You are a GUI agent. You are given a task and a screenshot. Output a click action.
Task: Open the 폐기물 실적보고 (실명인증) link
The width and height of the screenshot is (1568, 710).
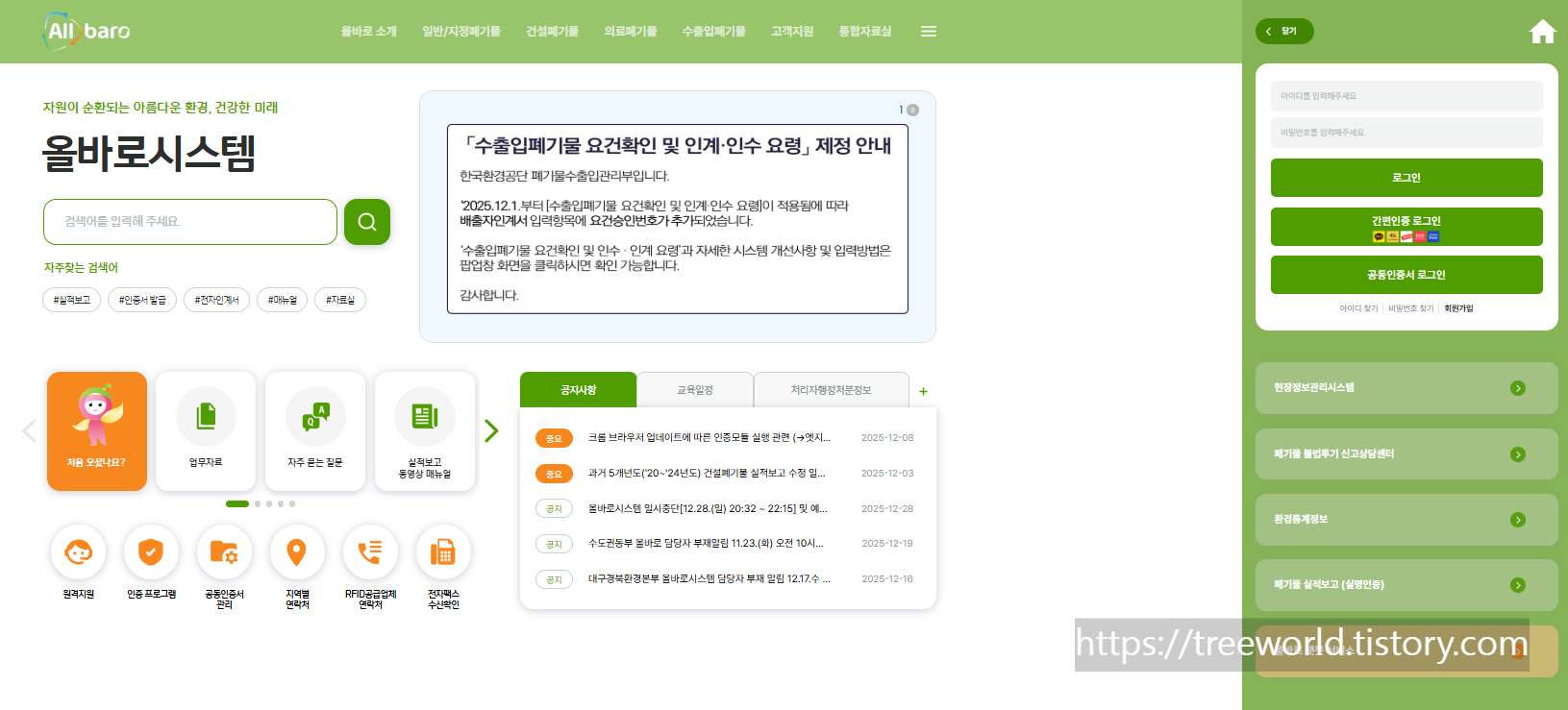tap(1406, 585)
